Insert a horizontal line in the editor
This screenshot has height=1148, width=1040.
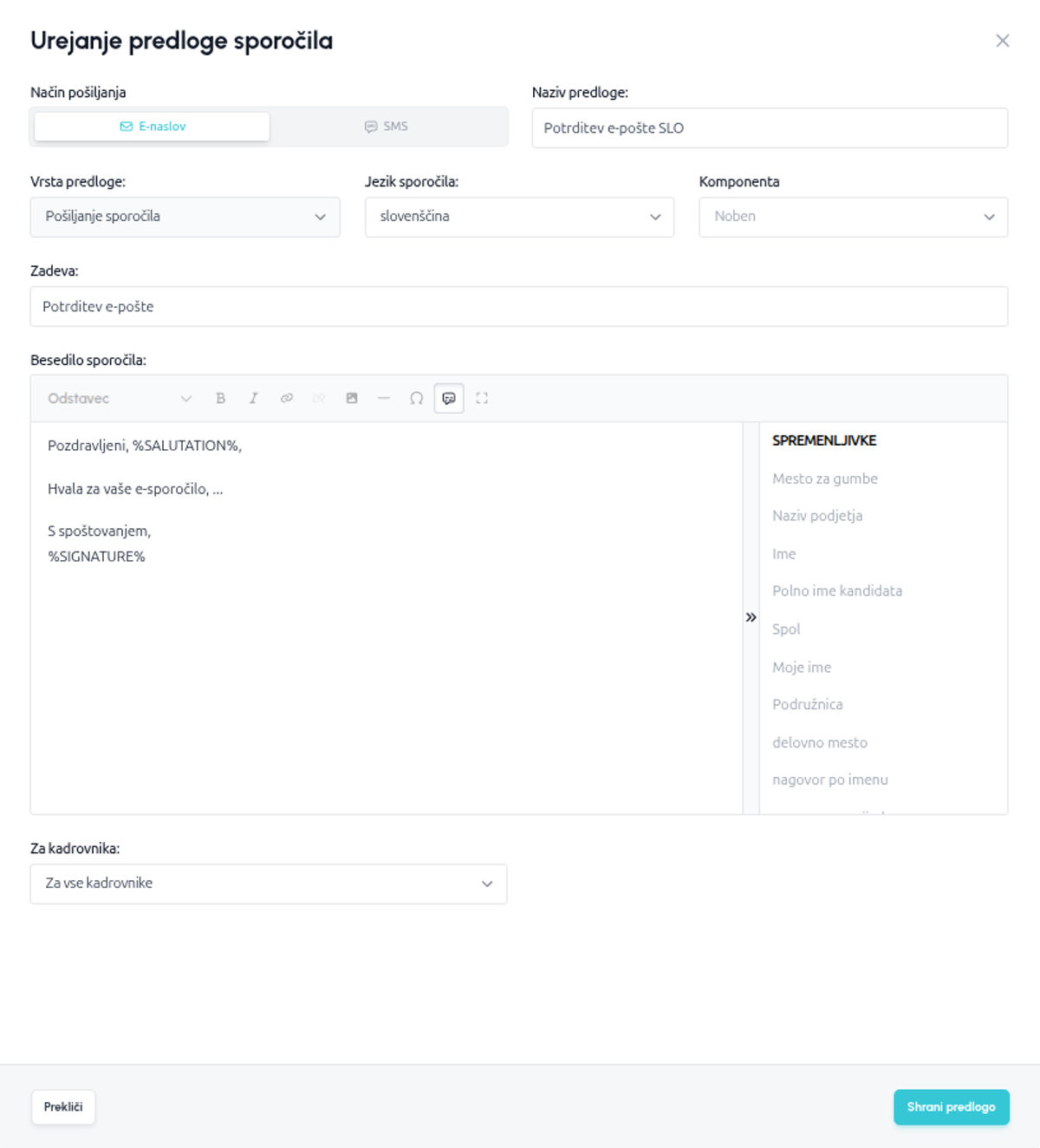(384, 398)
